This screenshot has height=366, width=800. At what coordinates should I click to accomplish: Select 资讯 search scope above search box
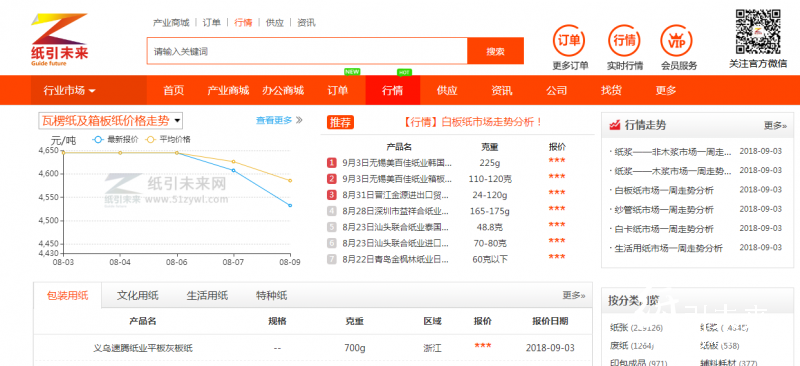306,22
